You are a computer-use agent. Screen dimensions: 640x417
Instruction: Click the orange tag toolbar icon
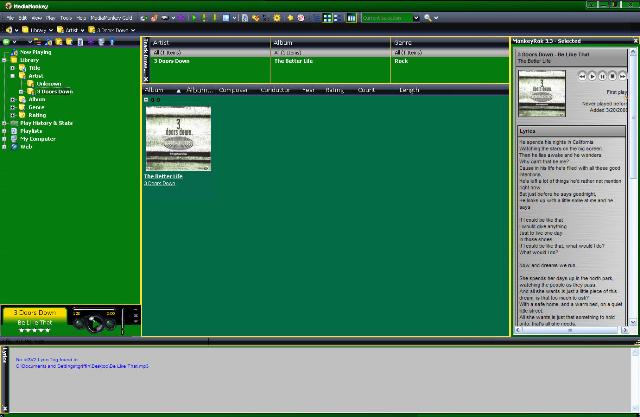[256, 18]
